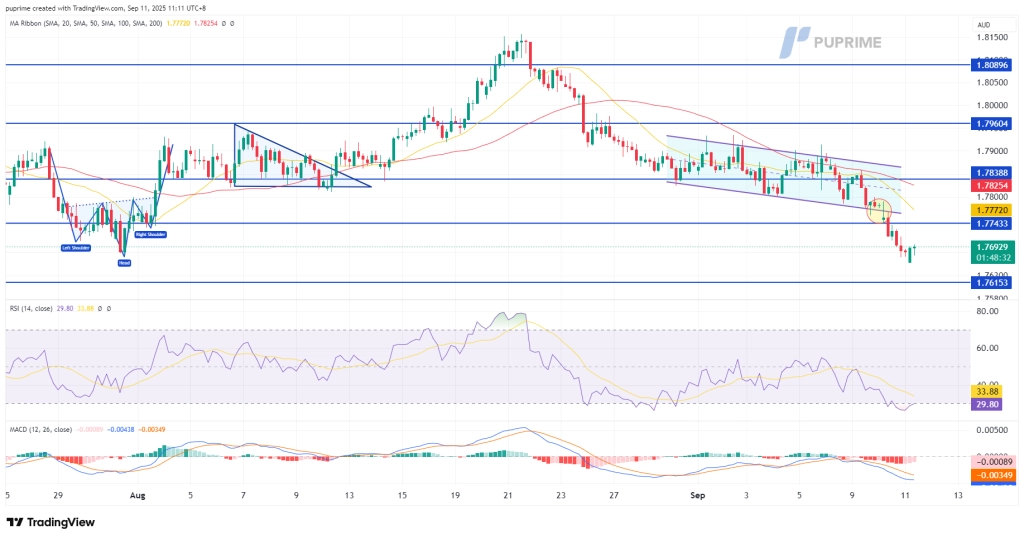Click the green 1.76929 current price label
This screenshot has width=1024, height=539.
point(992,248)
